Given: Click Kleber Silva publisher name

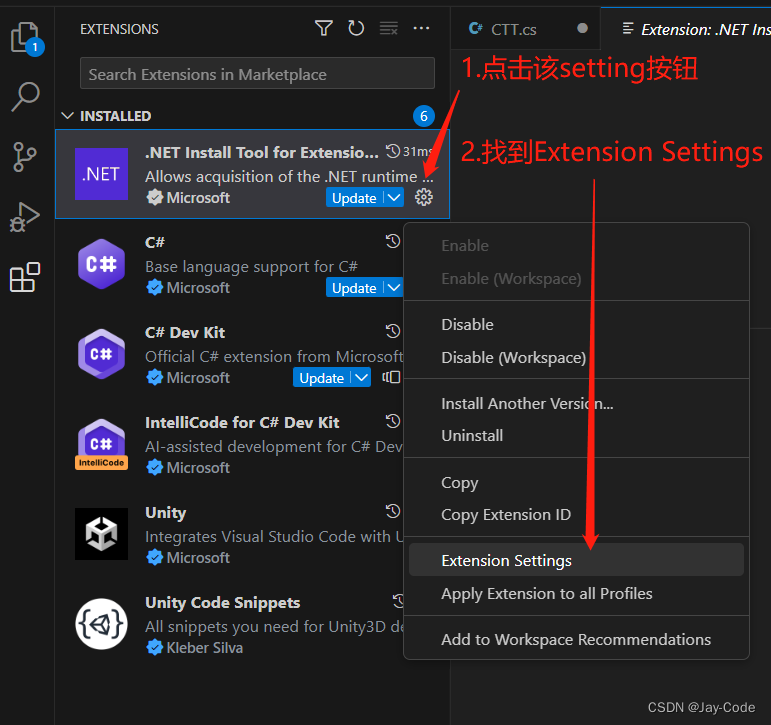Looking at the screenshot, I should [x=205, y=648].
